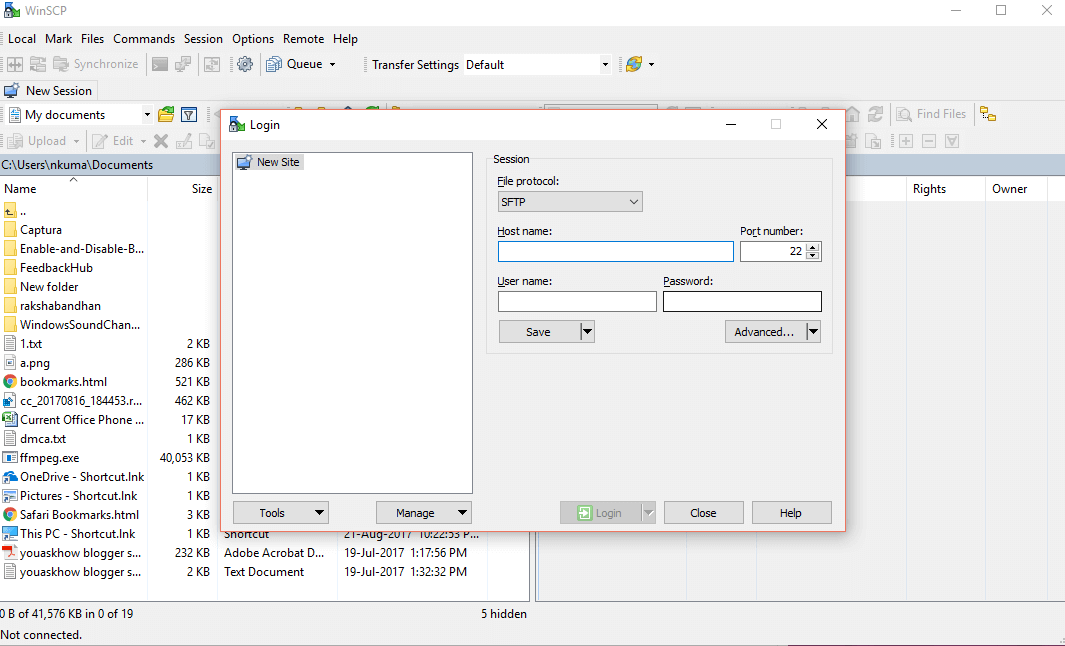
Task: Expand the Advanced button dropdown arrow
Action: click(x=813, y=332)
